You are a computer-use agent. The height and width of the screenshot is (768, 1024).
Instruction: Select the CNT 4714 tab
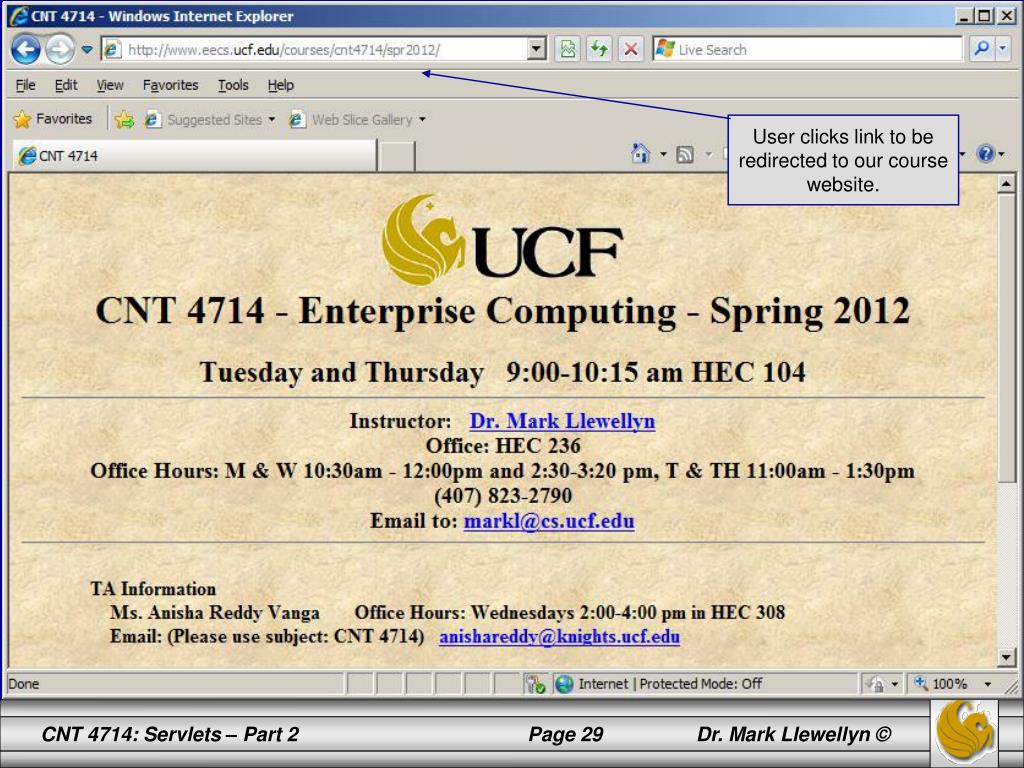(195, 156)
